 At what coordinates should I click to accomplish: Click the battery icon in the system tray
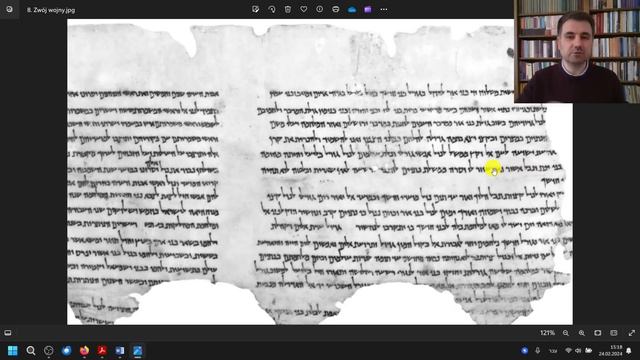click(x=589, y=351)
